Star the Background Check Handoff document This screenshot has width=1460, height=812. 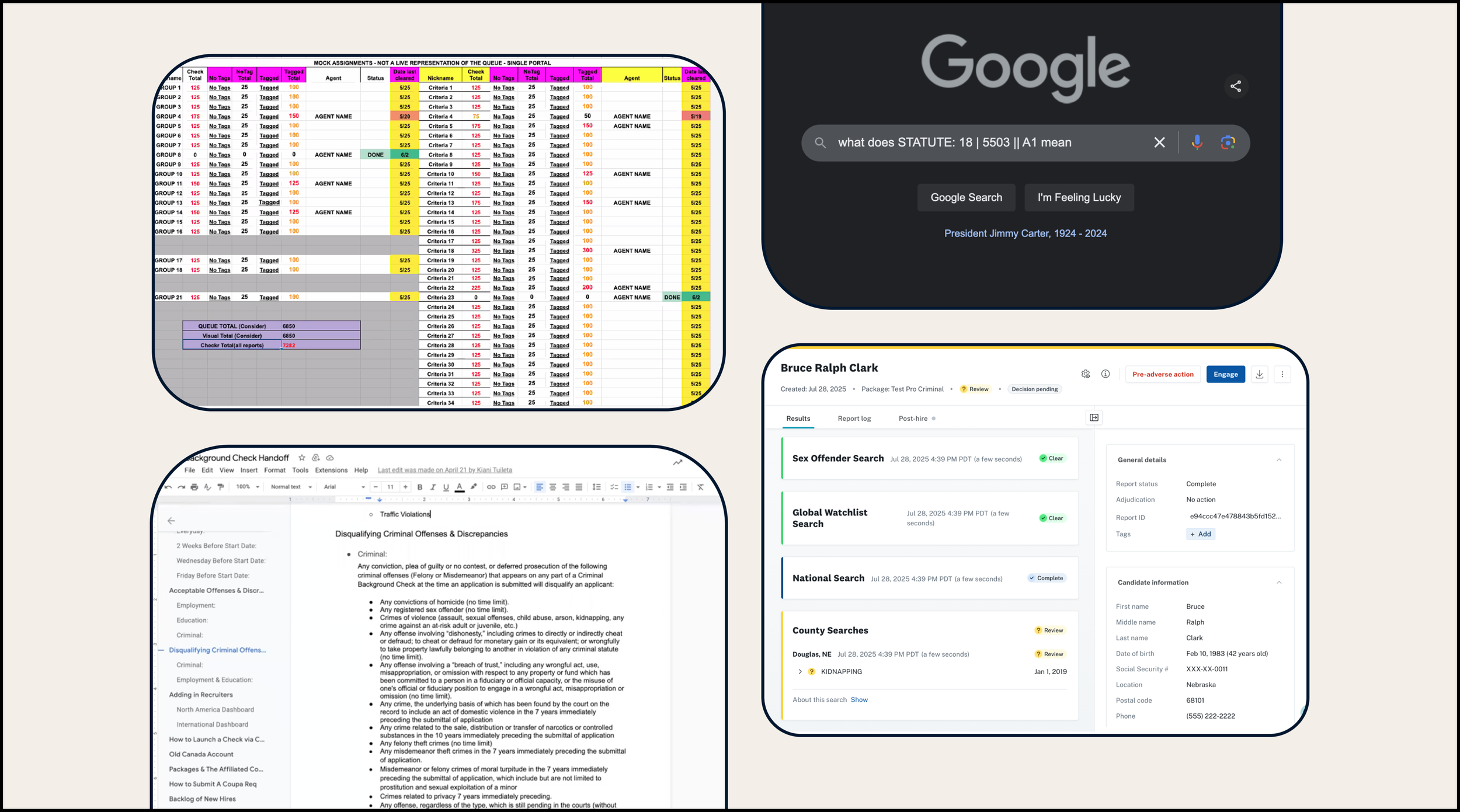(302, 458)
